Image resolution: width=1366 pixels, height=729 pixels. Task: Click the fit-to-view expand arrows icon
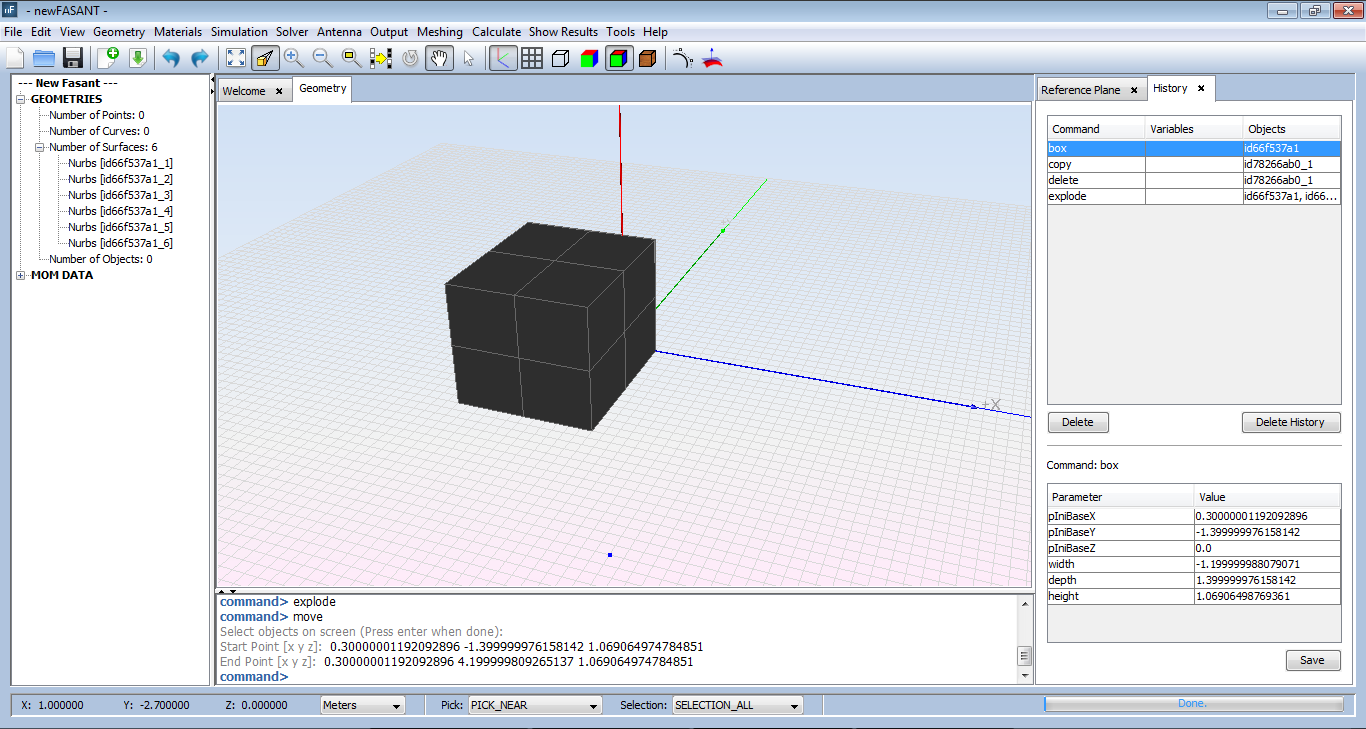(236, 58)
